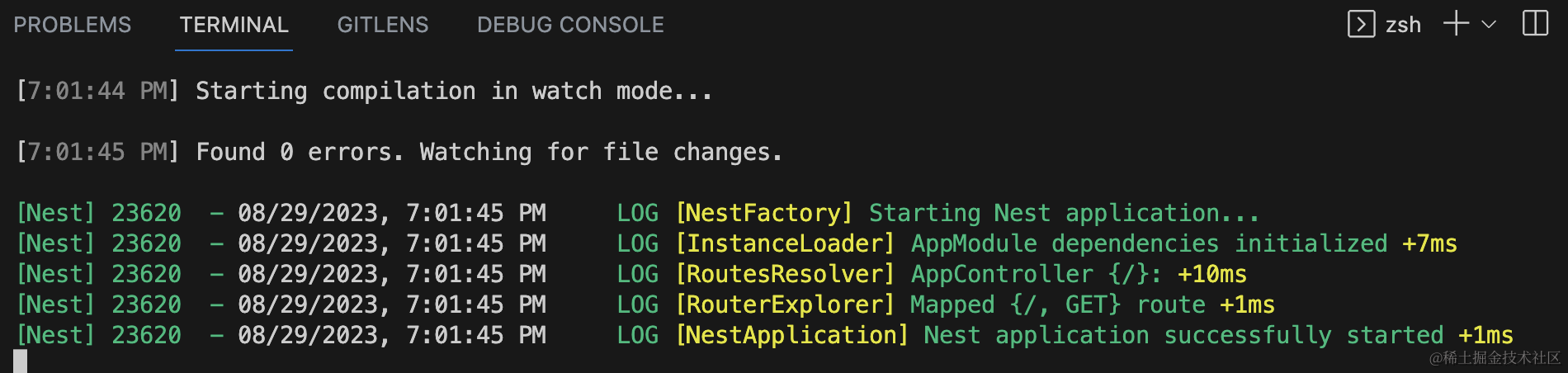
Task: Select the TERMINAL tab
Action: pos(234,25)
